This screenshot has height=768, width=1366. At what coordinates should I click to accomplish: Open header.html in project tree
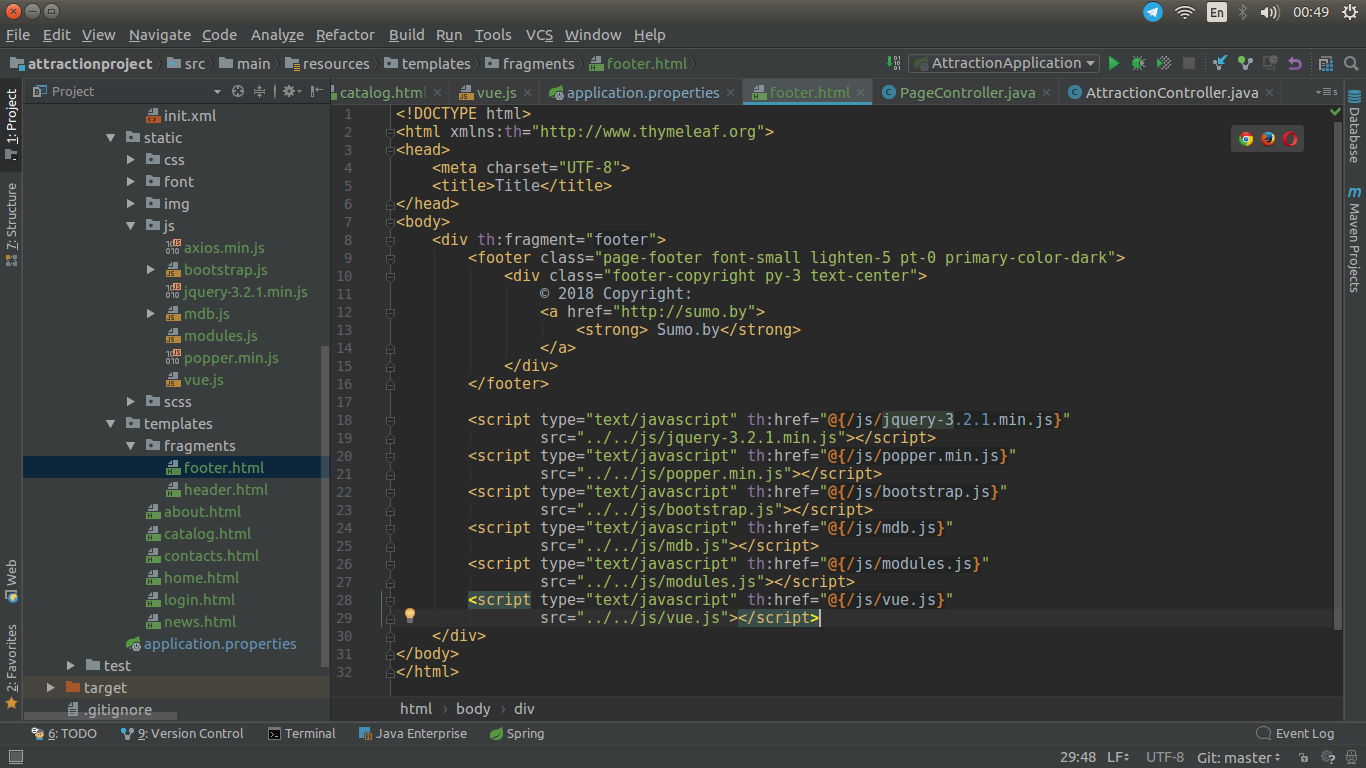pyautogui.click(x=216, y=490)
